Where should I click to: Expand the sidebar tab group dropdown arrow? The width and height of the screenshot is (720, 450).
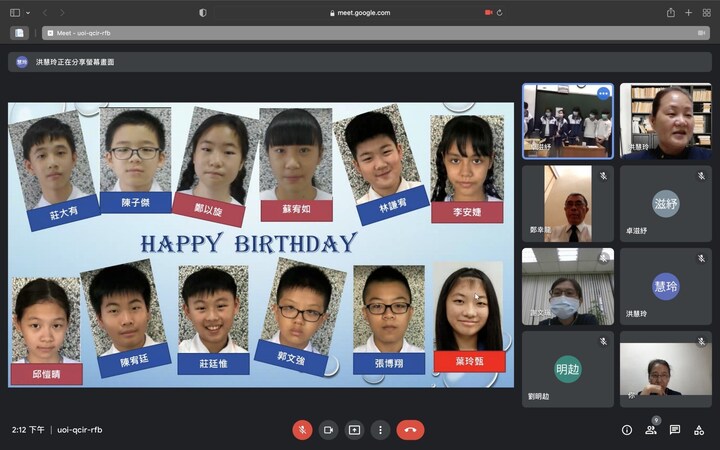(27, 13)
